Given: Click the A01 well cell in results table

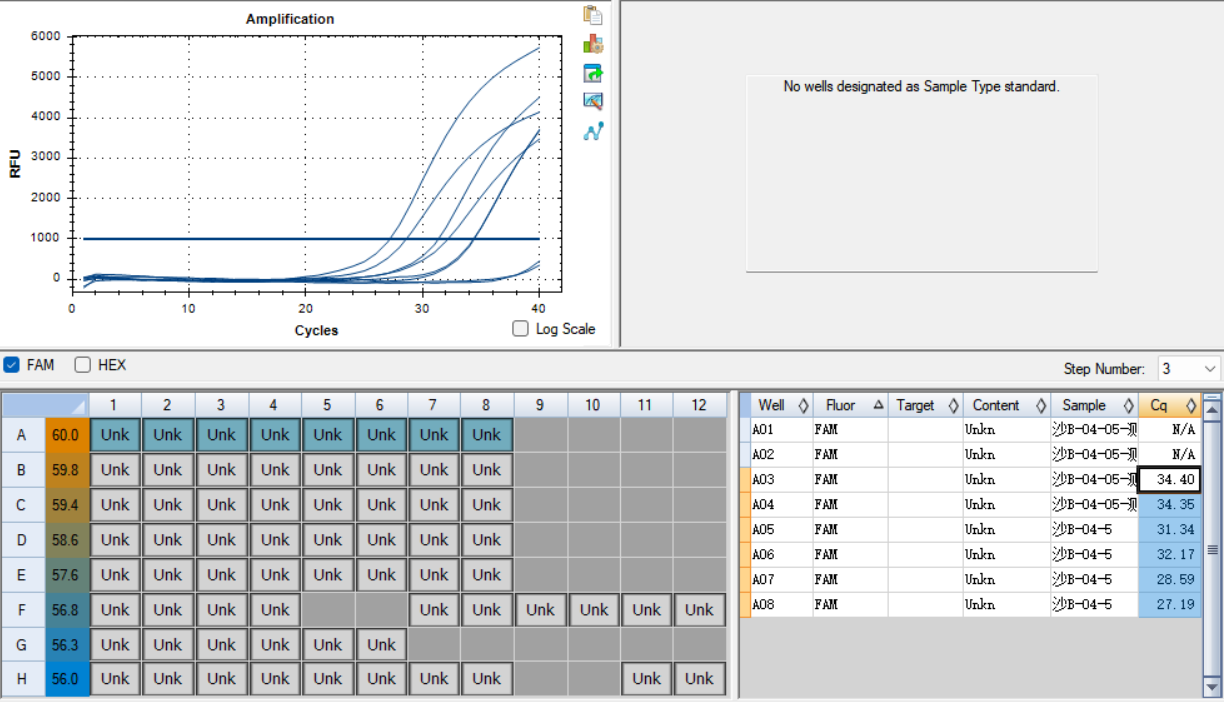Looking at the screenshot, I should [x=781, y=430].
